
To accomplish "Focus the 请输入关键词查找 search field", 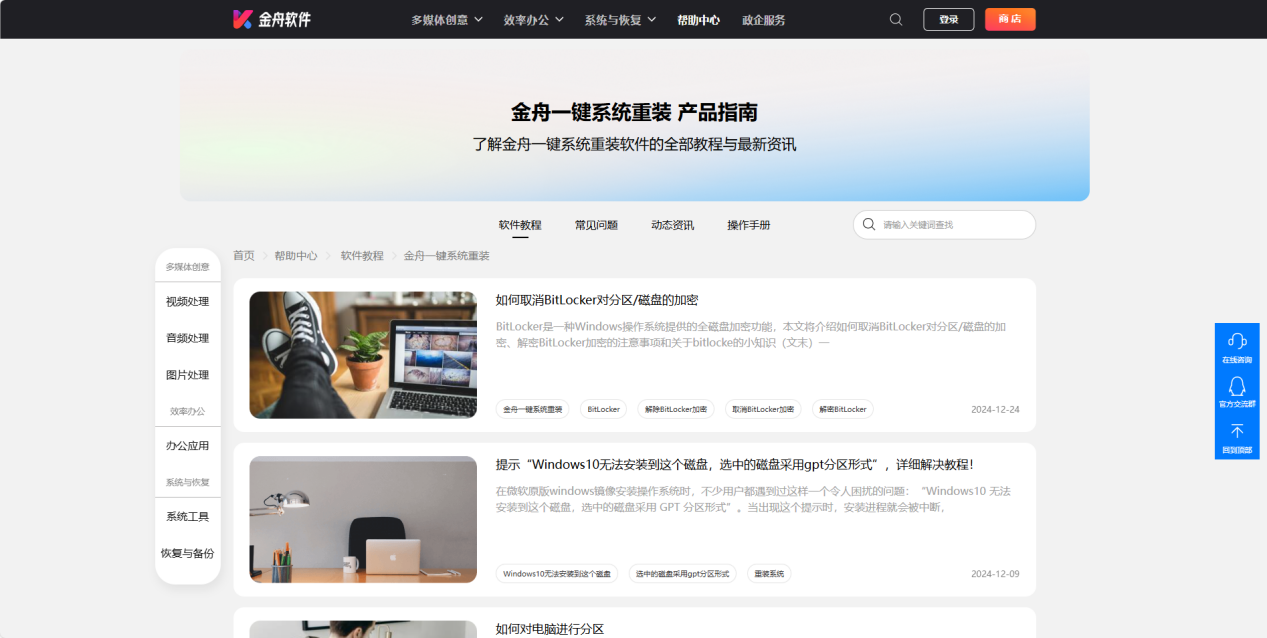I will point(944,225).
